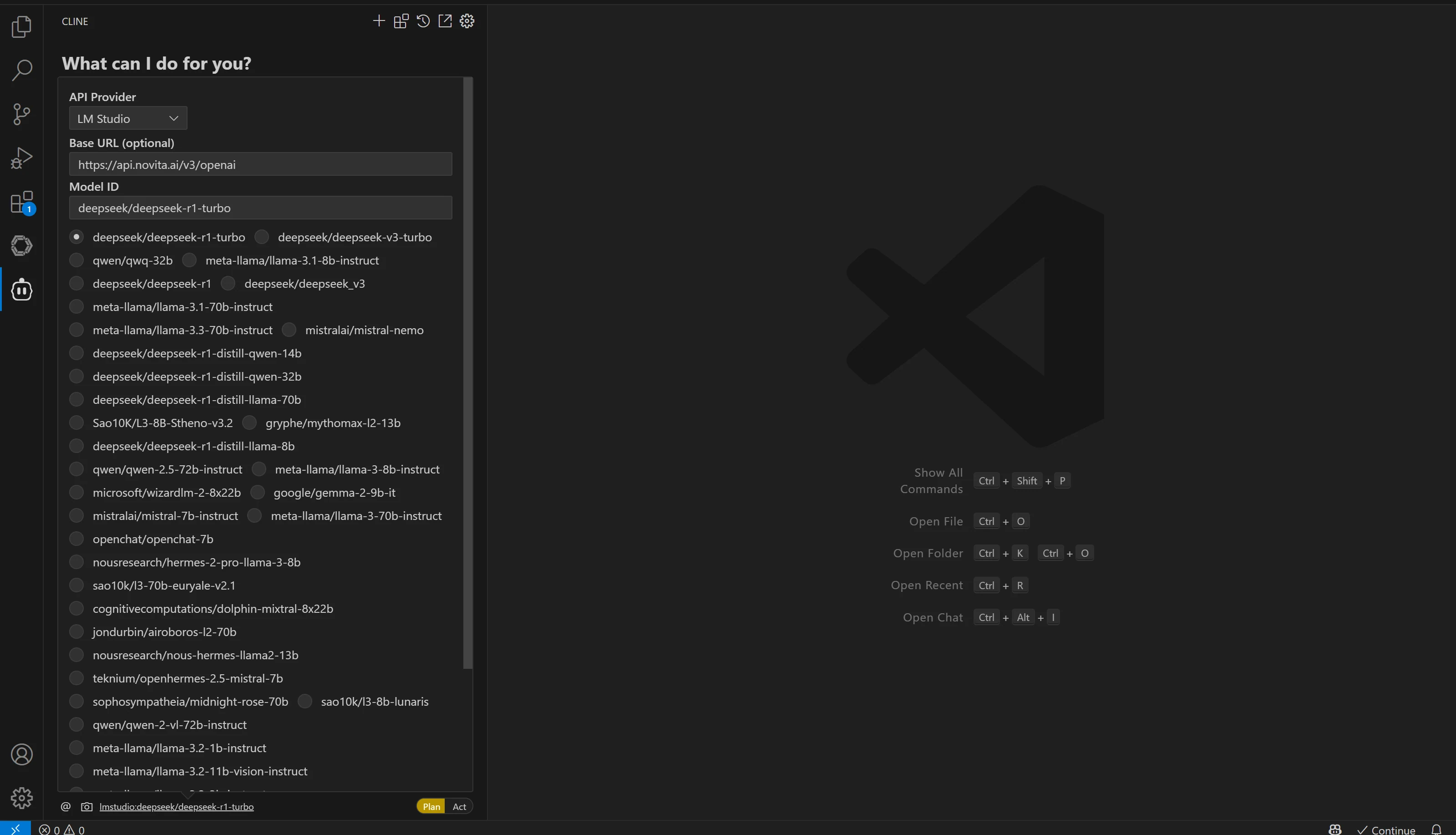The width and height of the screenshot is (1456, 835).
Task: Choose the qwen/qwq-32b model radio
Action: tap(76, 260)
